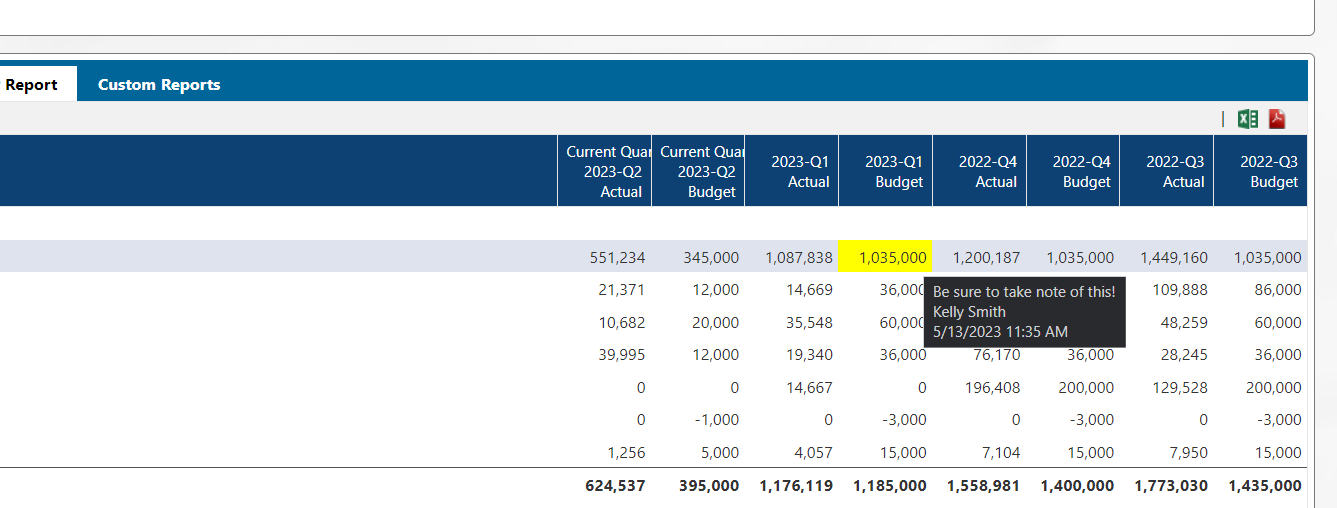Screen dimensions: 1337x508
Task: Select the 196,408 cell
Action: [992, 387]
